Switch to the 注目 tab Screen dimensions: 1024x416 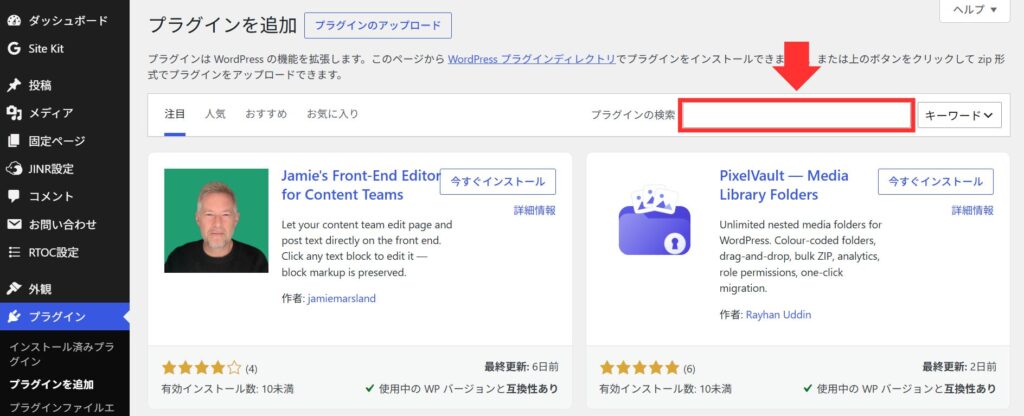coord(175,114)
